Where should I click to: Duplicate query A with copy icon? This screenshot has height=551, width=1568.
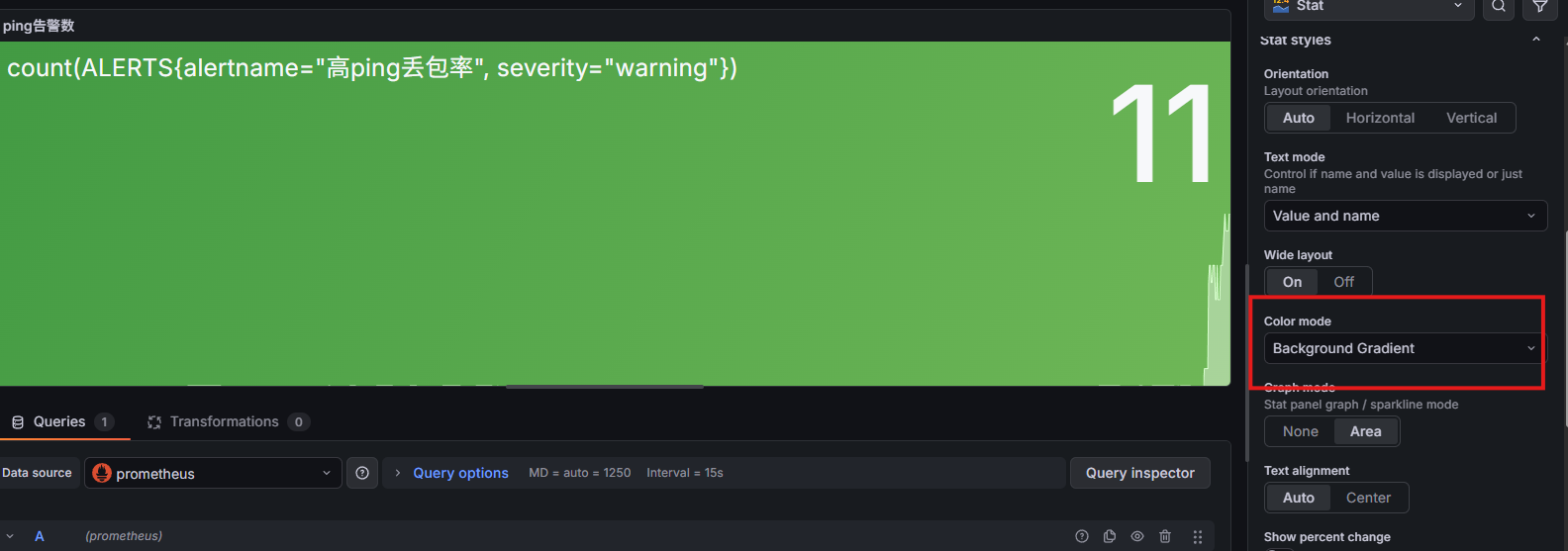pyautogui.click(x=1110, y=536)
